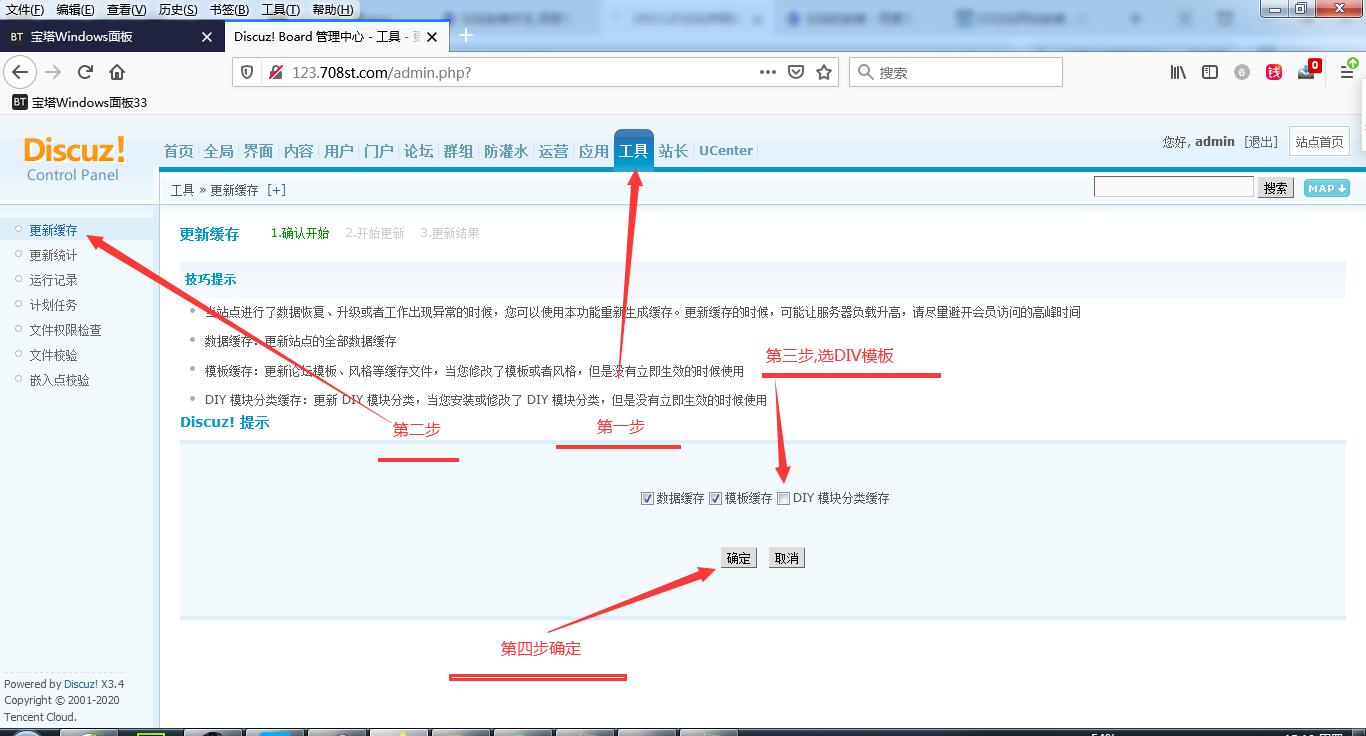Click the Discuz! Control Panel logo

pyautogui.click(x=74, y=160)
